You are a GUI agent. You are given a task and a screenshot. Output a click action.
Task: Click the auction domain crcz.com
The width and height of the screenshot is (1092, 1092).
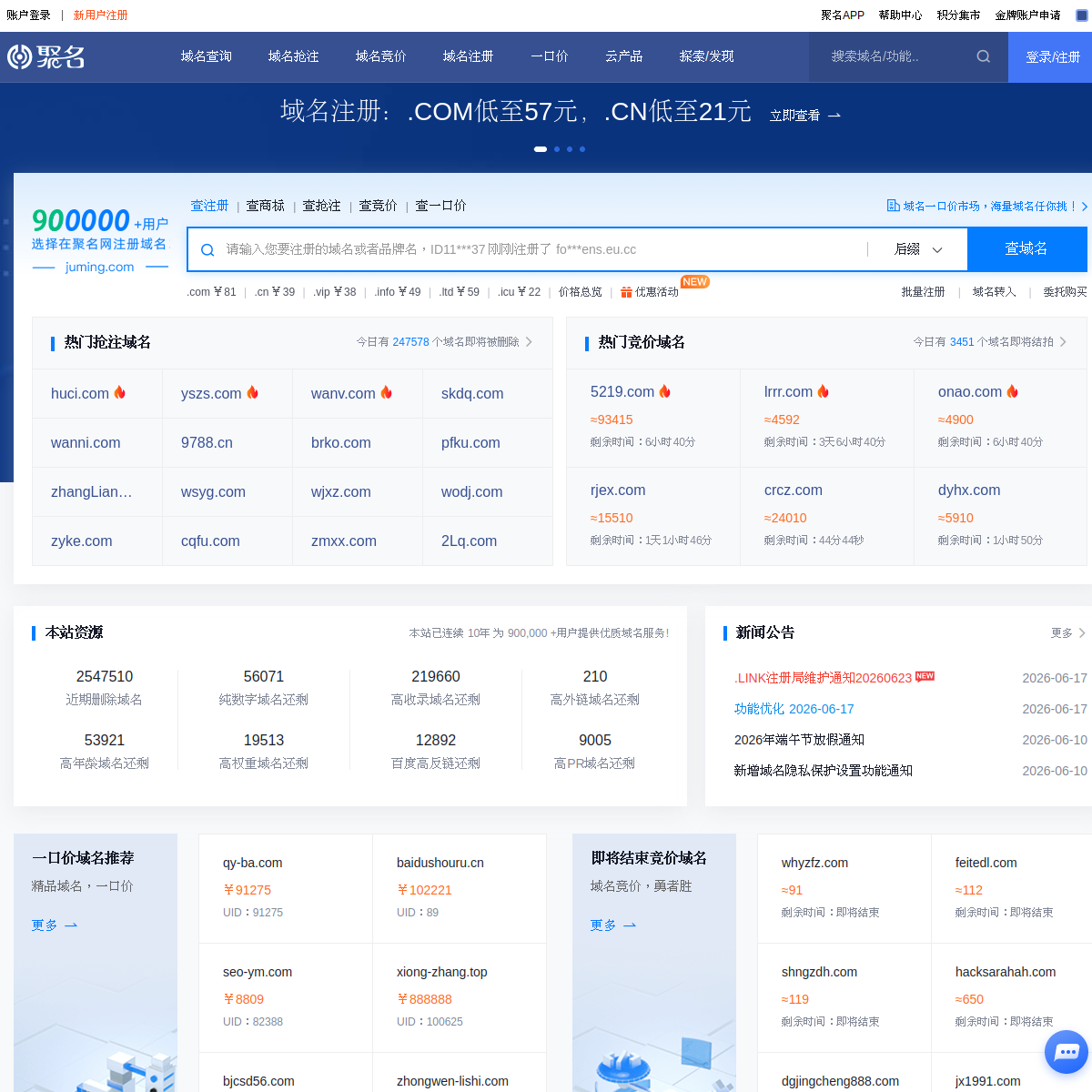tap(794, 490)
